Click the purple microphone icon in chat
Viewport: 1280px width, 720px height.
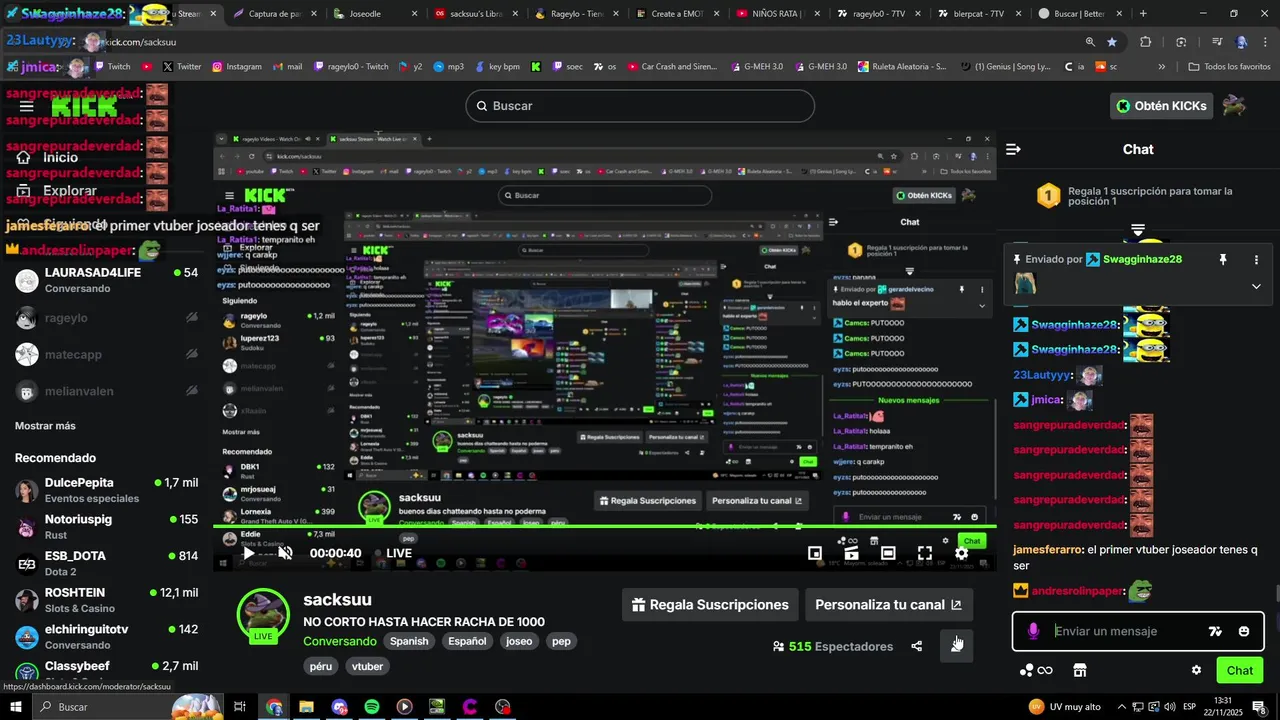[1033, 631]
